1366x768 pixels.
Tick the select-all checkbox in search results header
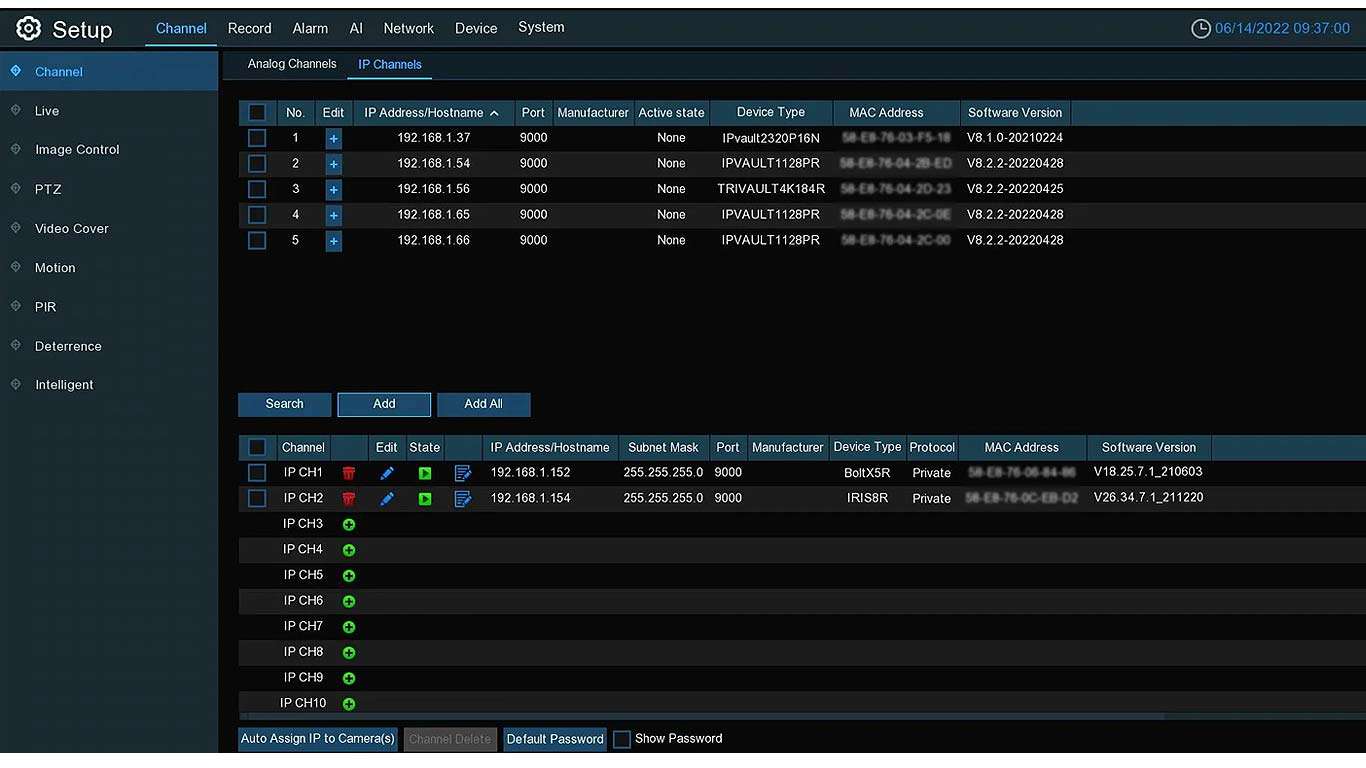pyautogui.click(x=257, y=113)
